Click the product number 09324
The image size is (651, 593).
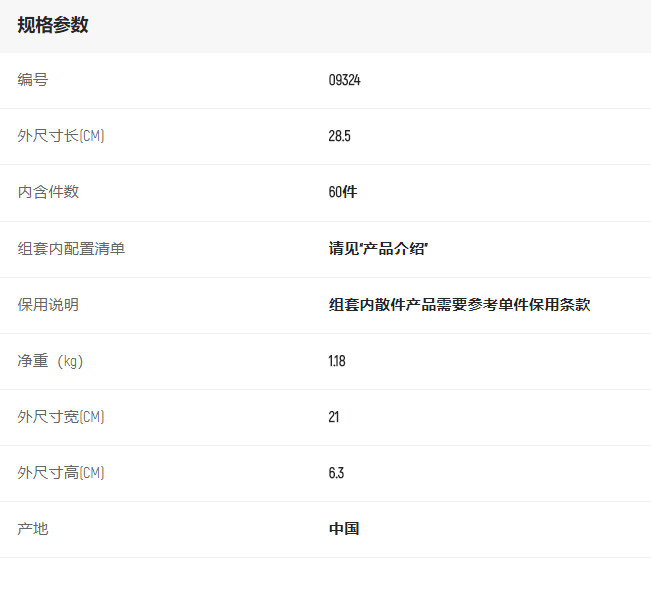(344, 80)
